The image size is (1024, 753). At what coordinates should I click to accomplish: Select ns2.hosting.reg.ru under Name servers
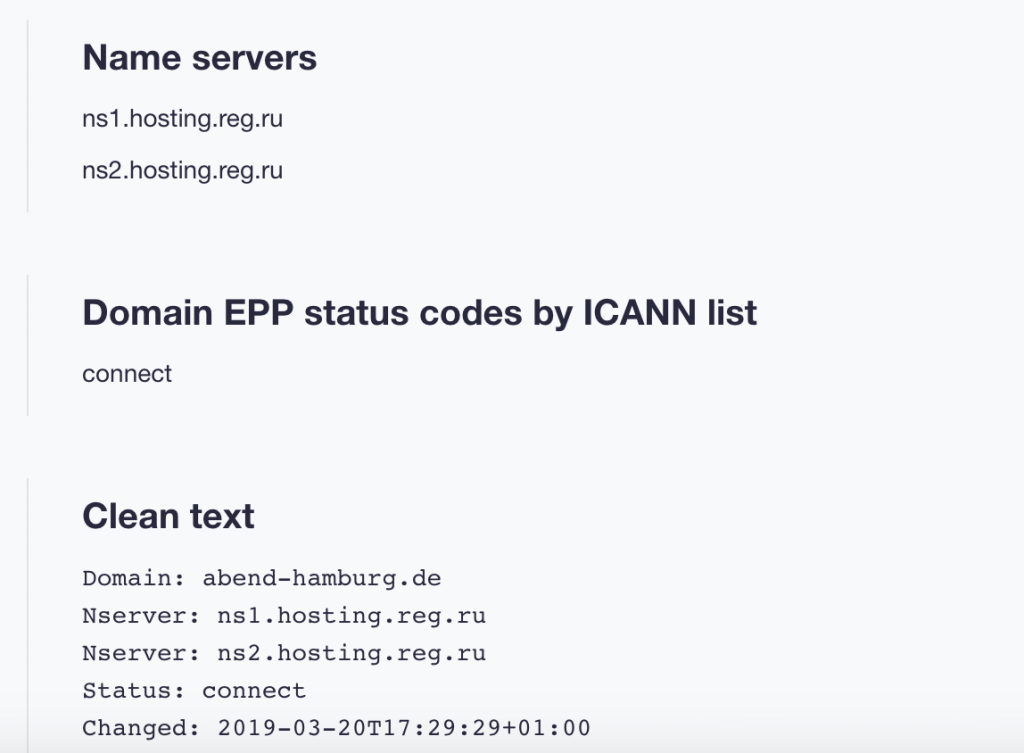(x=182, y=170)
